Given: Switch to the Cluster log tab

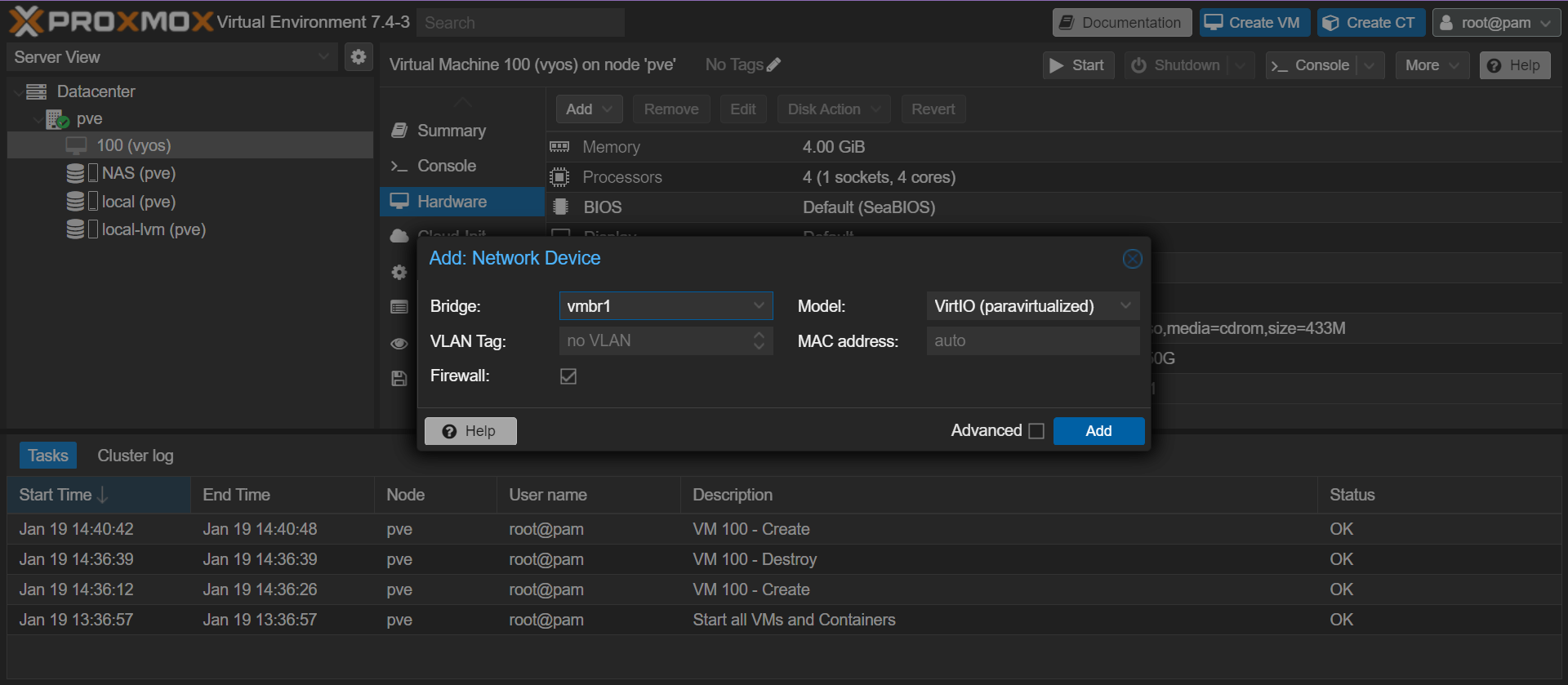Looking at the screenshot, I should [x=136, y=456].
